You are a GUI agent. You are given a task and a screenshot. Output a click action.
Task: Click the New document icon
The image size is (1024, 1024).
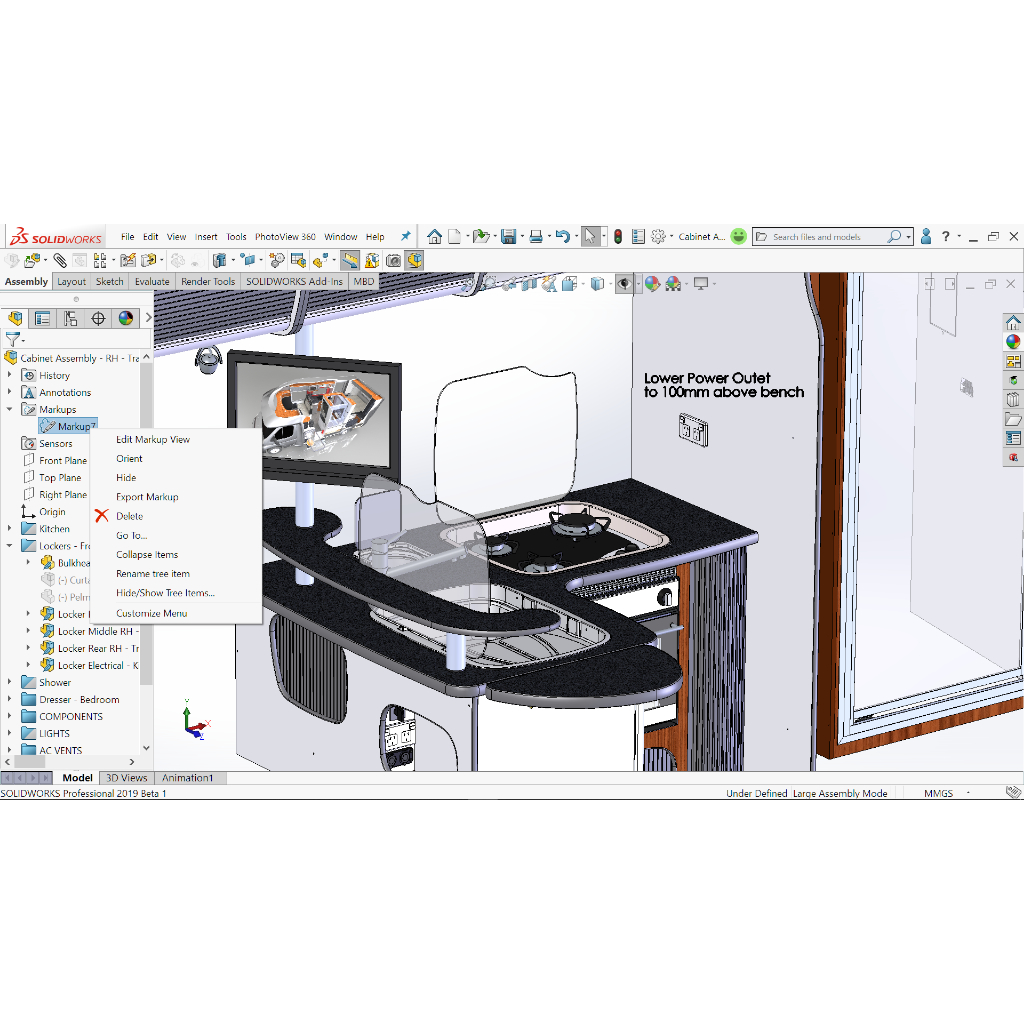[455, 236]
